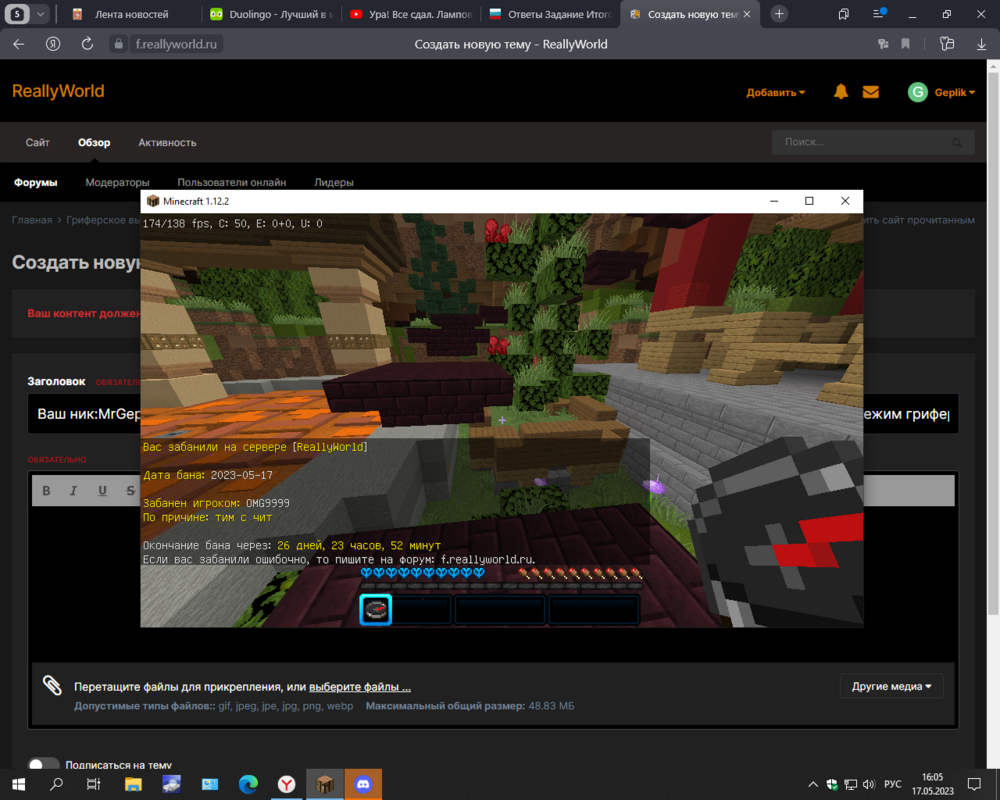Switch to Minecraft on the taskbar
This screenshot has width=1000, height=800.
pos(325,784)
